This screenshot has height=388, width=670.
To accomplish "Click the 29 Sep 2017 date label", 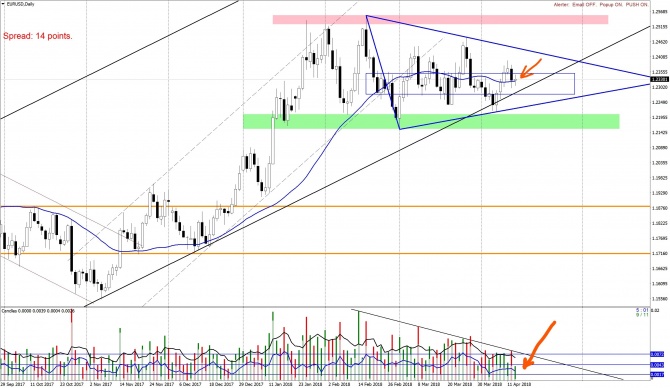I will click(12, 384).
